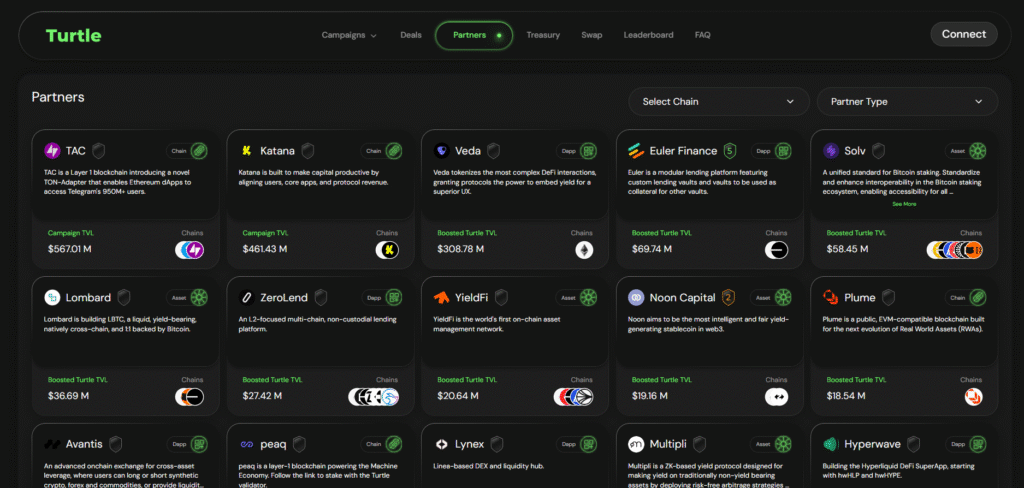Click the chain icons stack on Solv card

955,250
